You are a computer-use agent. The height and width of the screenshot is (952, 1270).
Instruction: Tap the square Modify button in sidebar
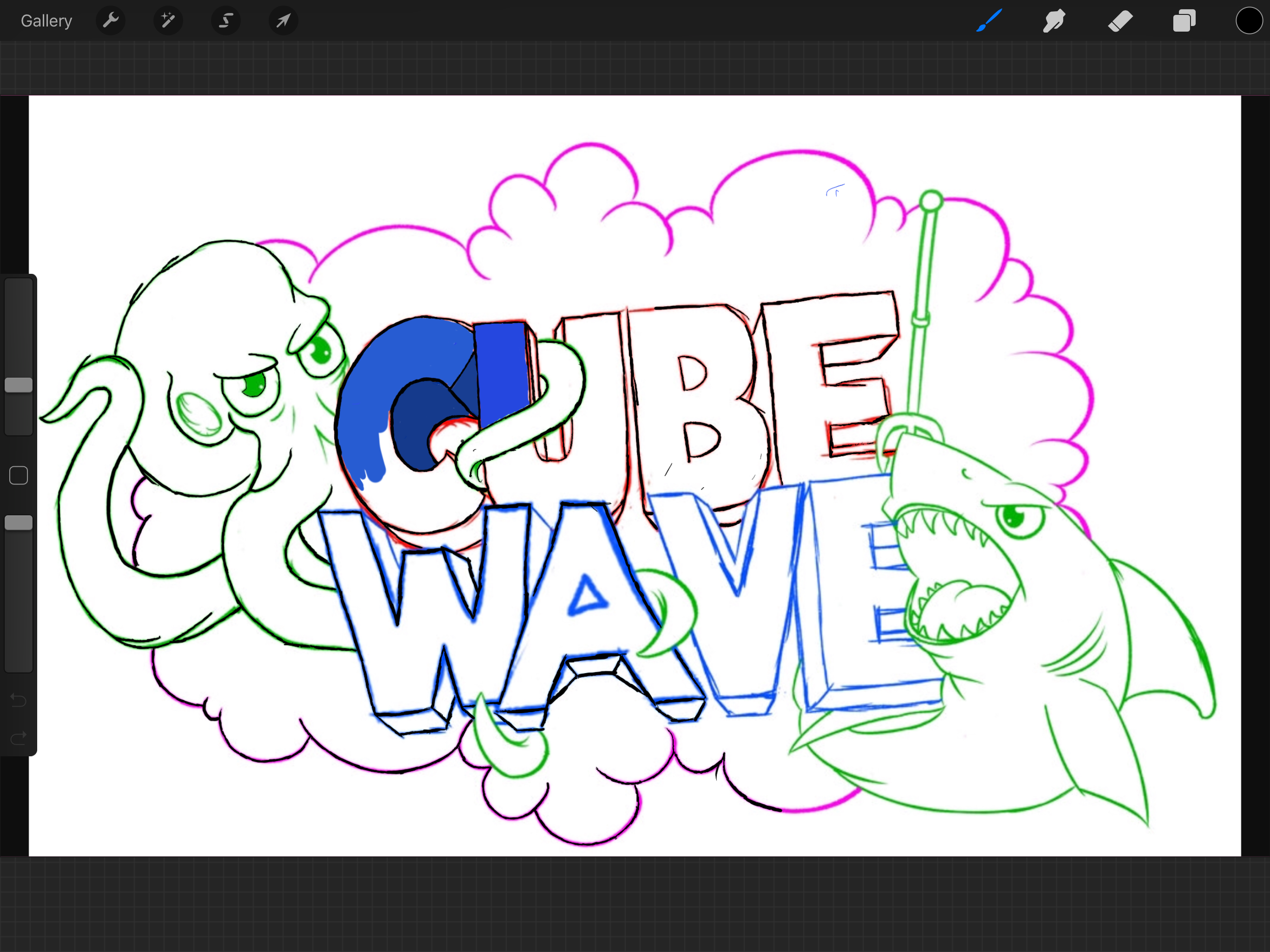pos(19,476)
